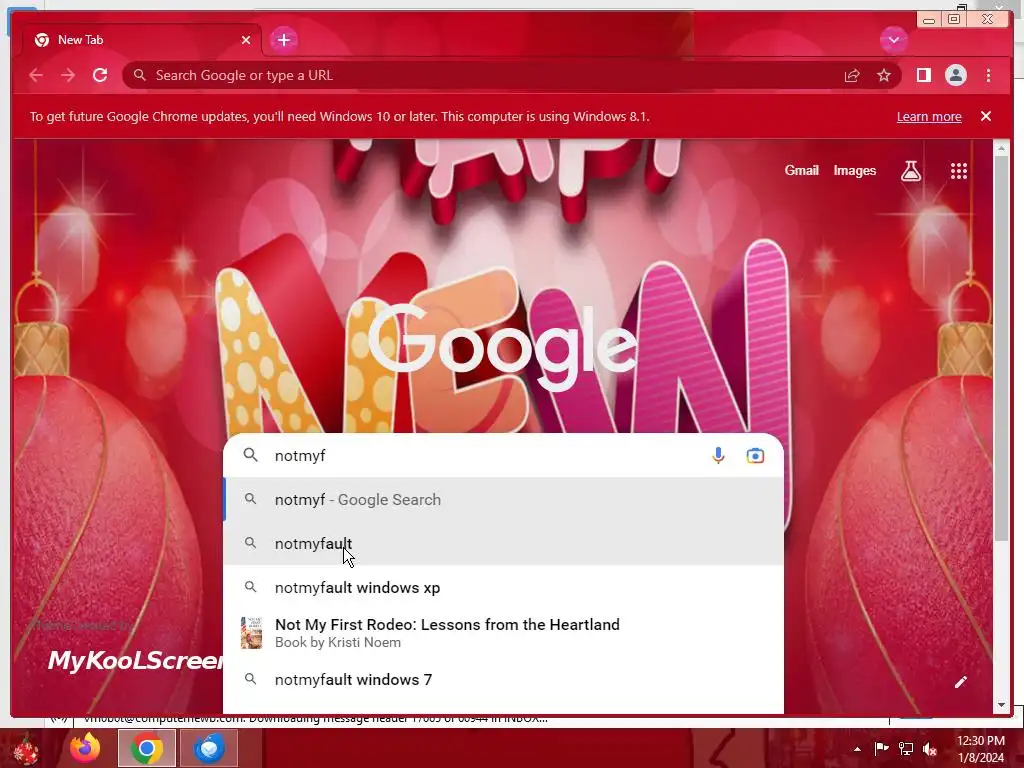The width and height of the screenshot is (1024, 768).
Task: Open network tray icon
Action: click(x=906, y=748)
